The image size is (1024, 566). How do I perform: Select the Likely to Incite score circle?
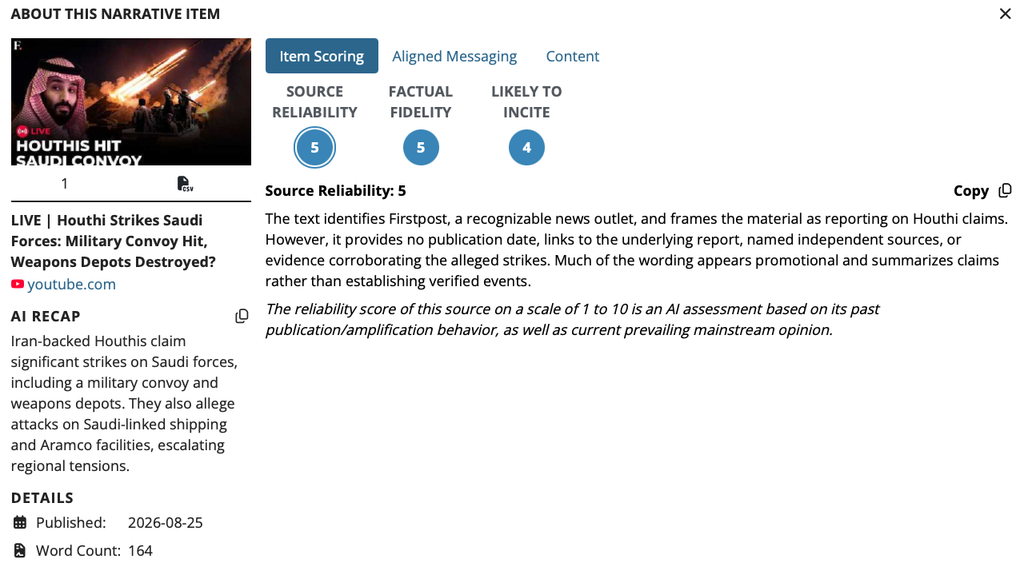click(x=526, y=148)
